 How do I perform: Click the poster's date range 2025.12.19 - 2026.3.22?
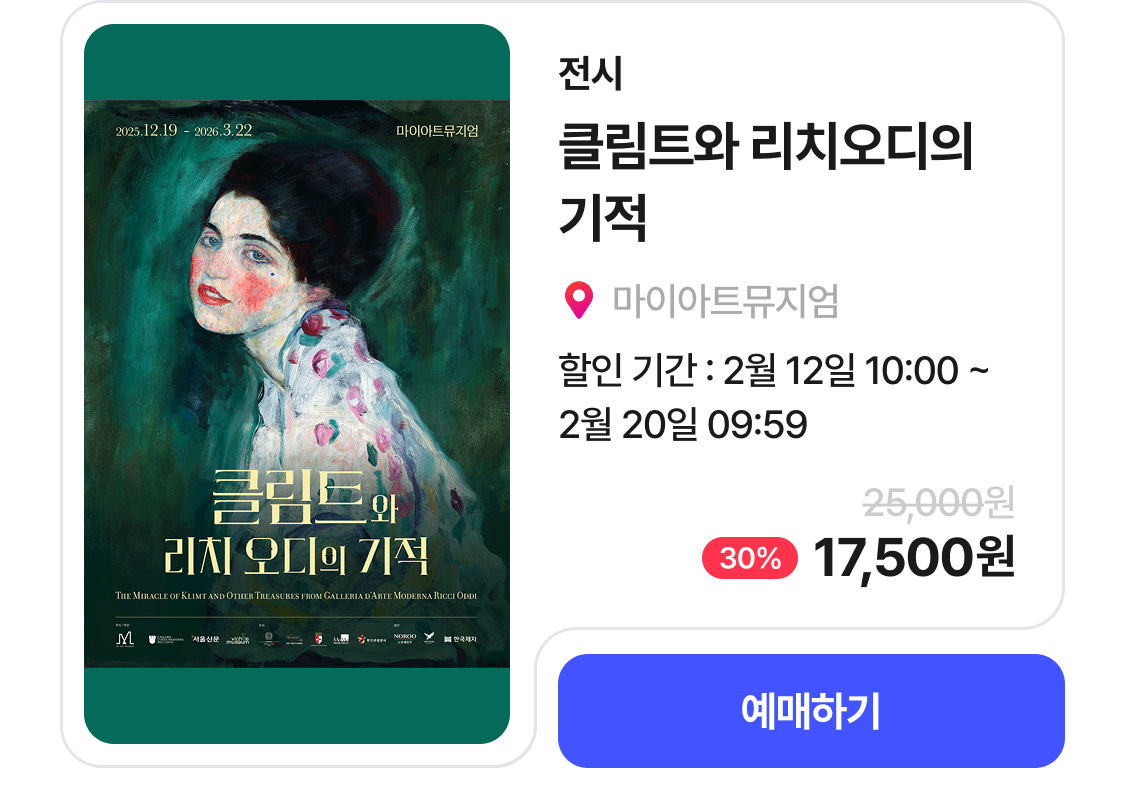coord(184,131)
